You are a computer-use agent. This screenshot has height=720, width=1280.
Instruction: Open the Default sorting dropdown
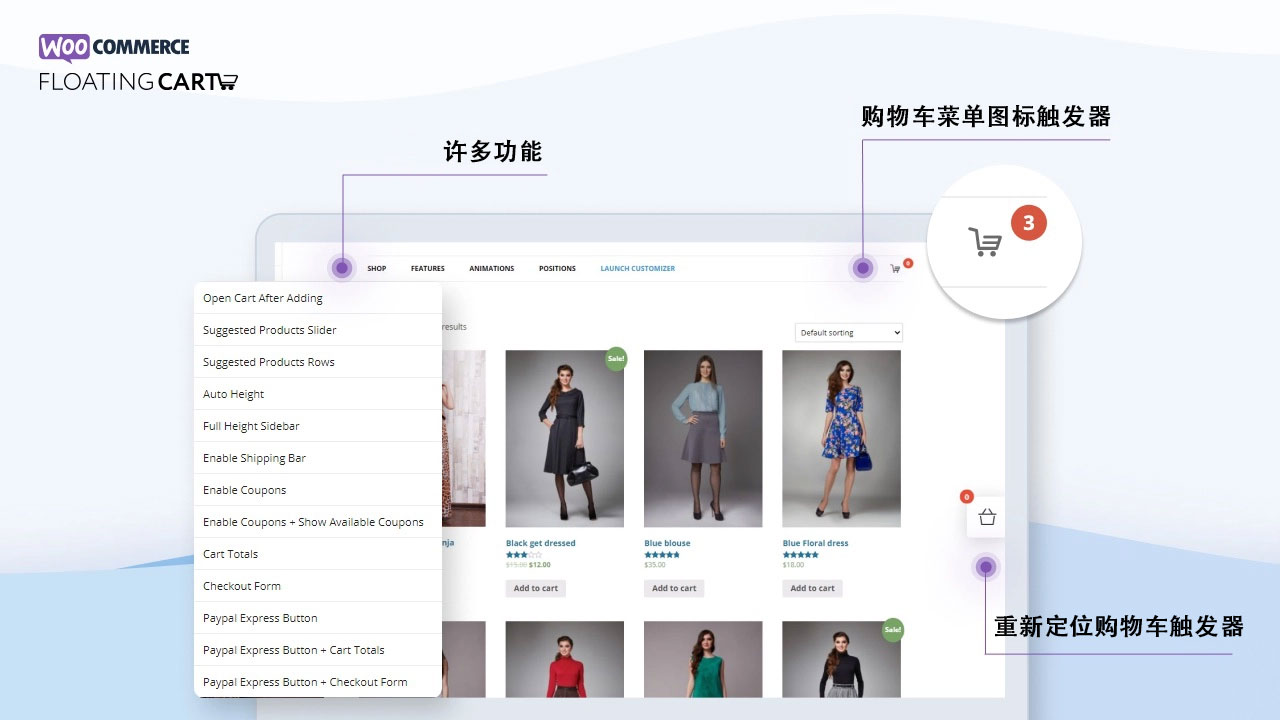point(848,332)
